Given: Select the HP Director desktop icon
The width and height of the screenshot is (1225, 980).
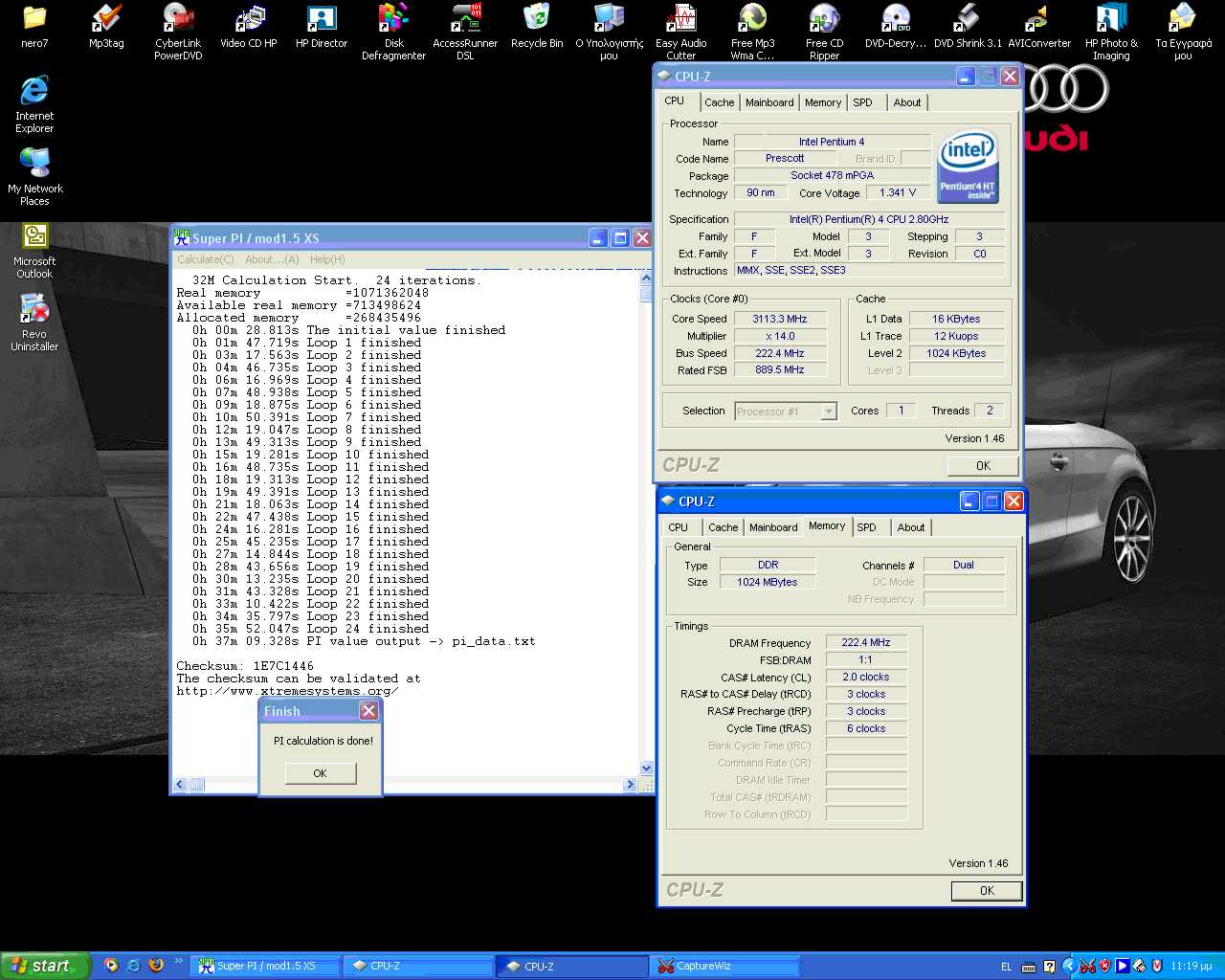Looking at the screenshot, I should [x=322, y=26].
